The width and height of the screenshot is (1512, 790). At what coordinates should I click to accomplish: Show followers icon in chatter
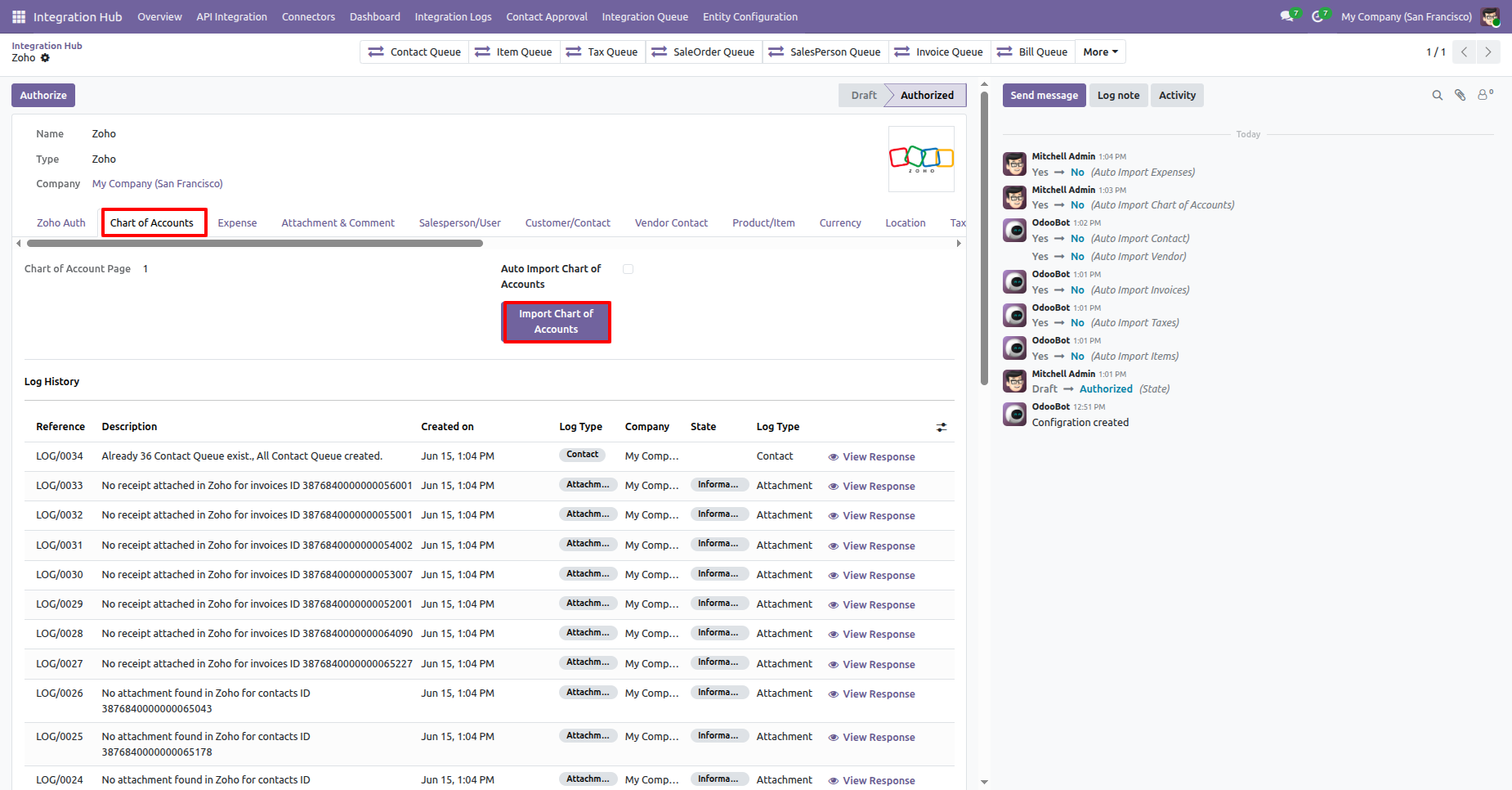tap(1485, 95)
